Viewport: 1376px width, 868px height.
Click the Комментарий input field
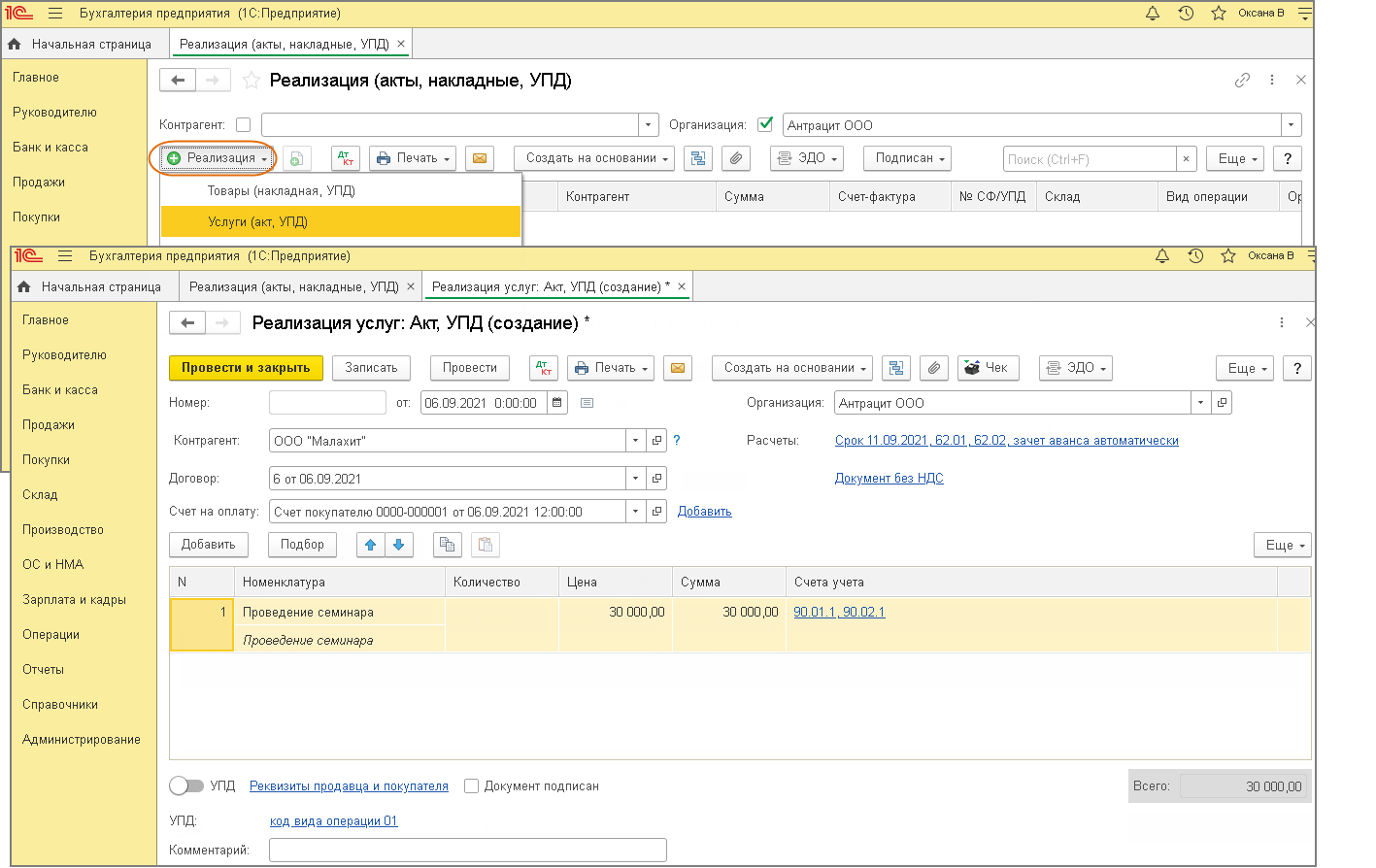(x=468, y=851)
